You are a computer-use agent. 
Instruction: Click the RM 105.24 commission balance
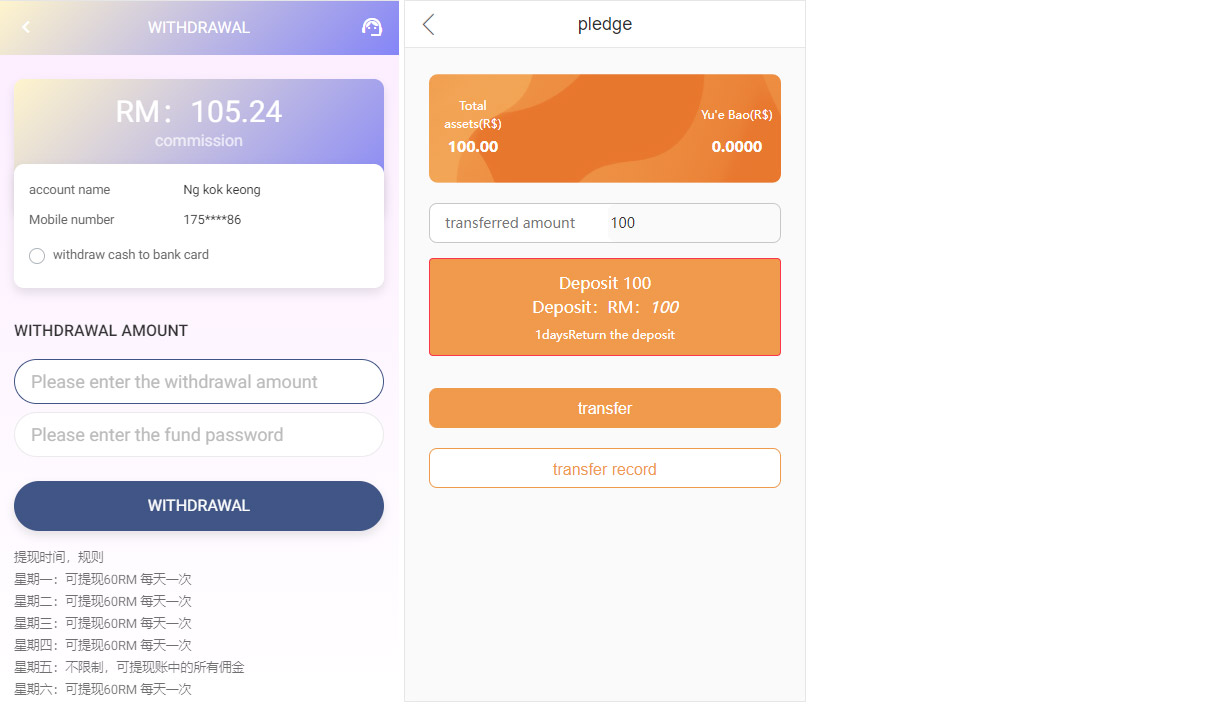(199, 112)
